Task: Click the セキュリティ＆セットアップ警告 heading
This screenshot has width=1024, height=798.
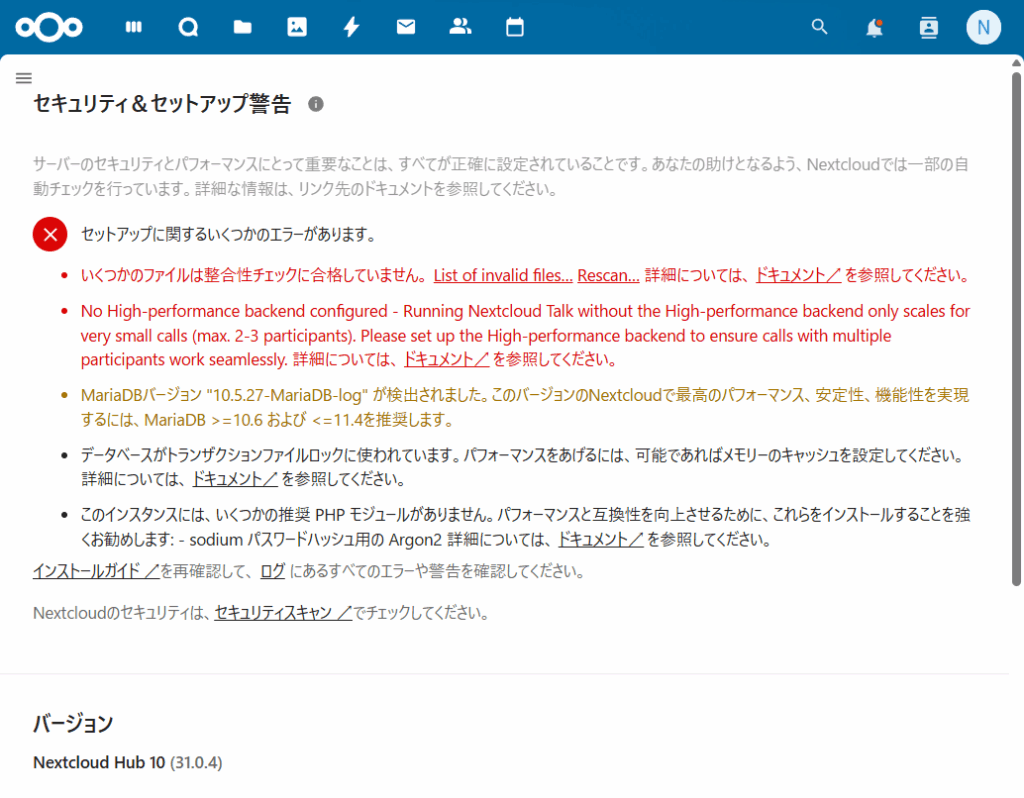Action: (x=162, y=104)
